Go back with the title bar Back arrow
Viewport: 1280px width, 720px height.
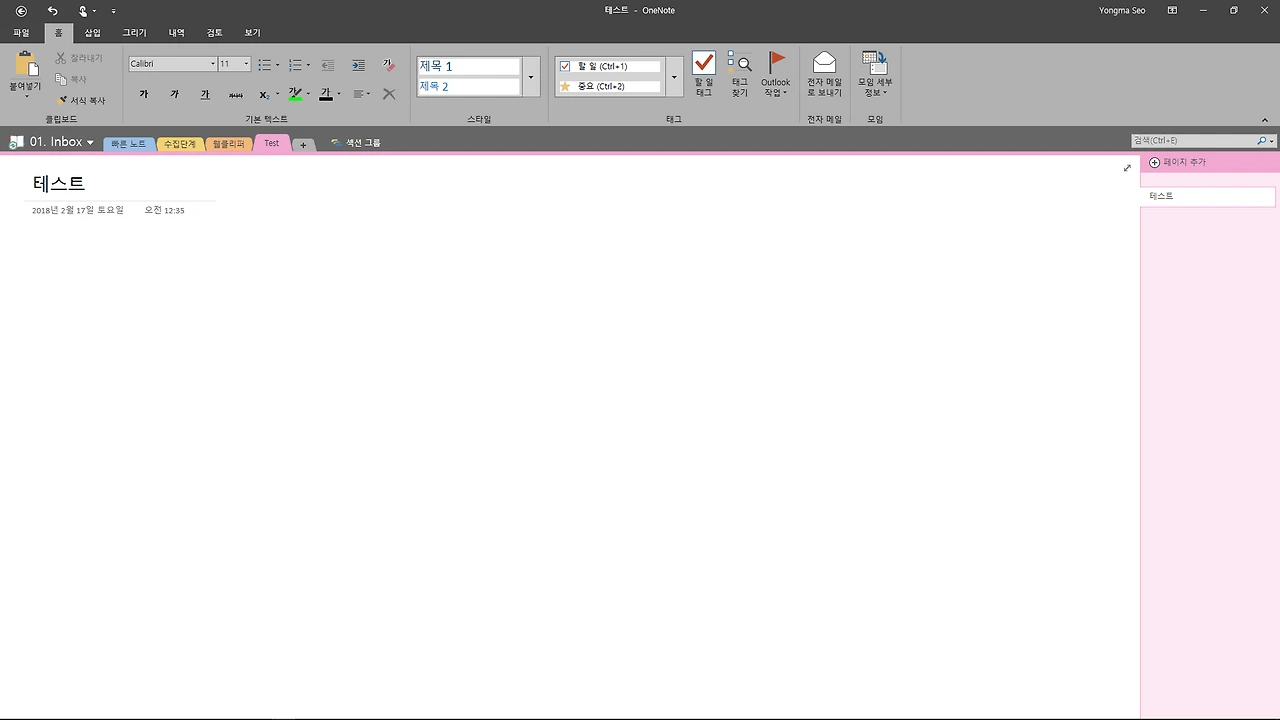pos(21,11)
